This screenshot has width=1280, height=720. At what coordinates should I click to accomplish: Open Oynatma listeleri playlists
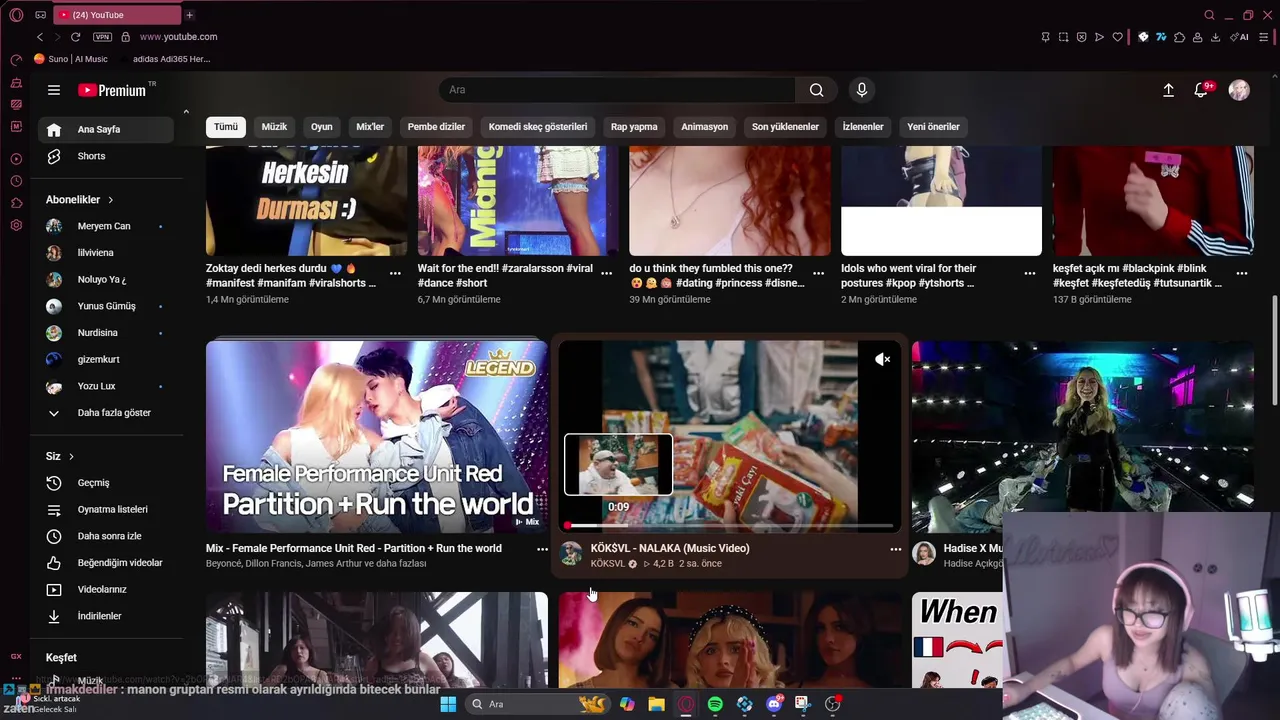point(105,509)
